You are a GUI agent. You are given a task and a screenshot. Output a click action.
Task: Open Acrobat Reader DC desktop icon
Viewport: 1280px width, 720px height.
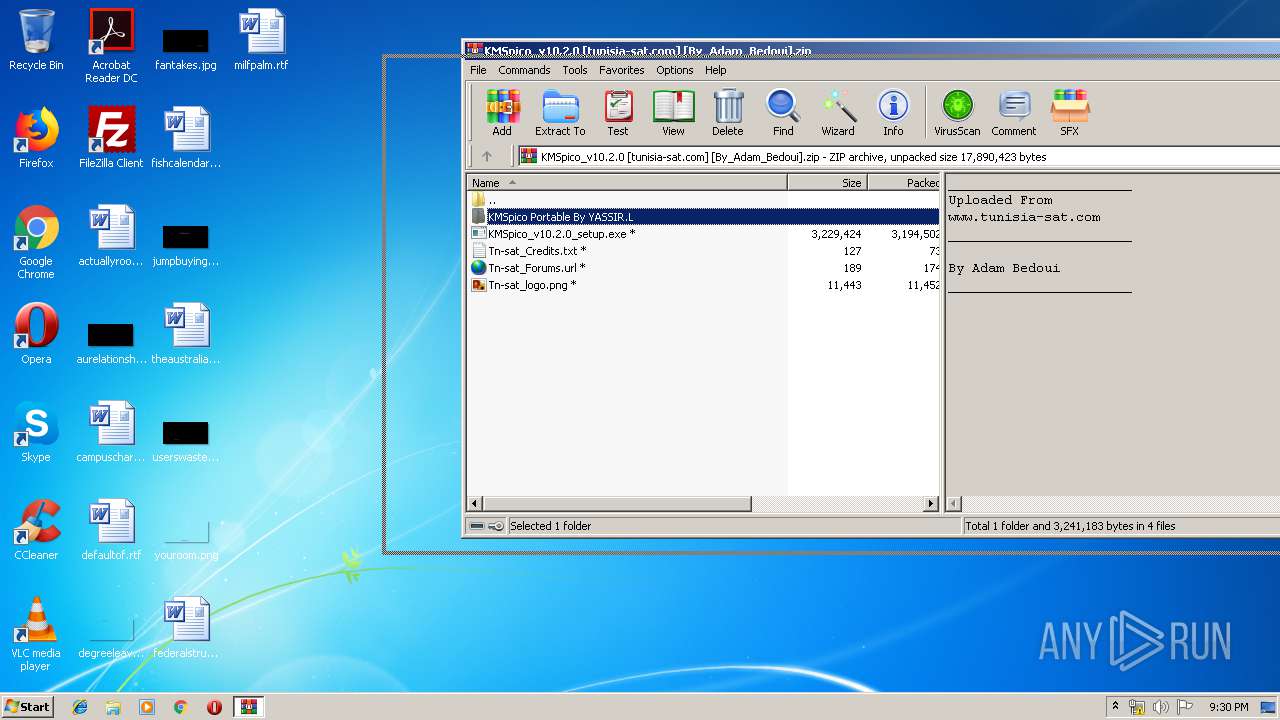pyautogui.click(x=111, y=45)
